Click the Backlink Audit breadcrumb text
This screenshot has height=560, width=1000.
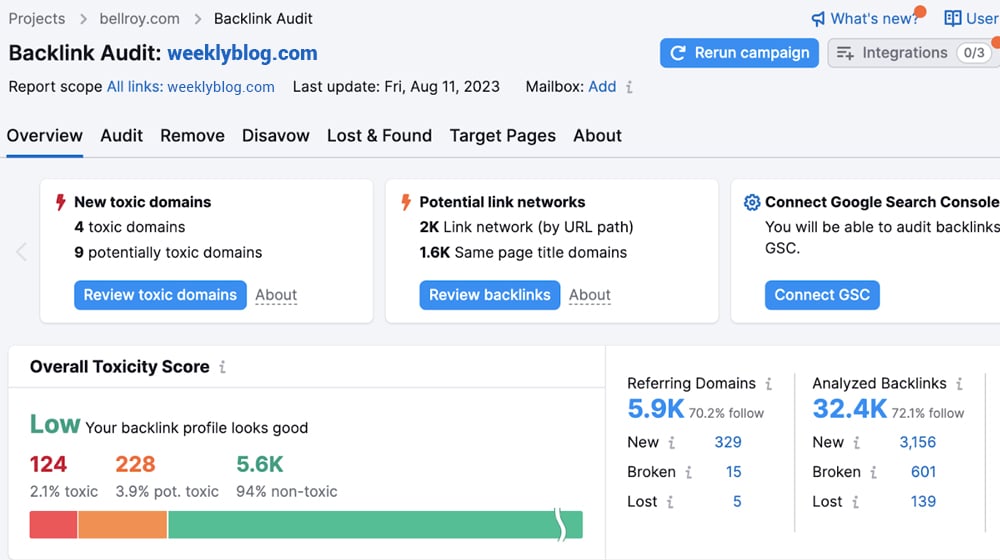[263, 19]
